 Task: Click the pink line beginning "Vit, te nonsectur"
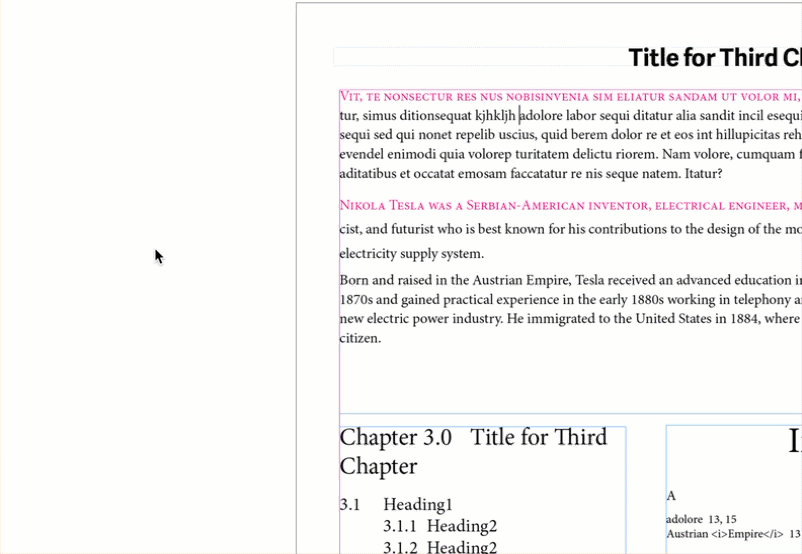[x=570, y=96]
